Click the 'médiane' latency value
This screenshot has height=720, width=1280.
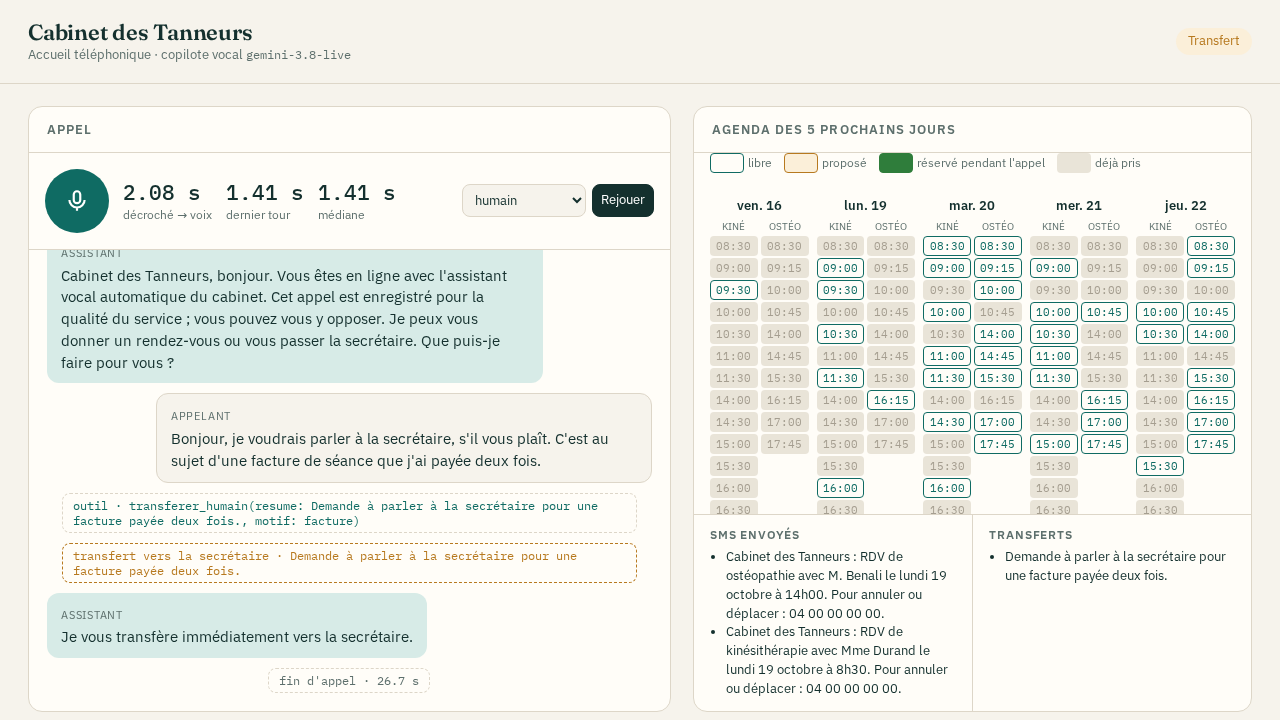356,194
